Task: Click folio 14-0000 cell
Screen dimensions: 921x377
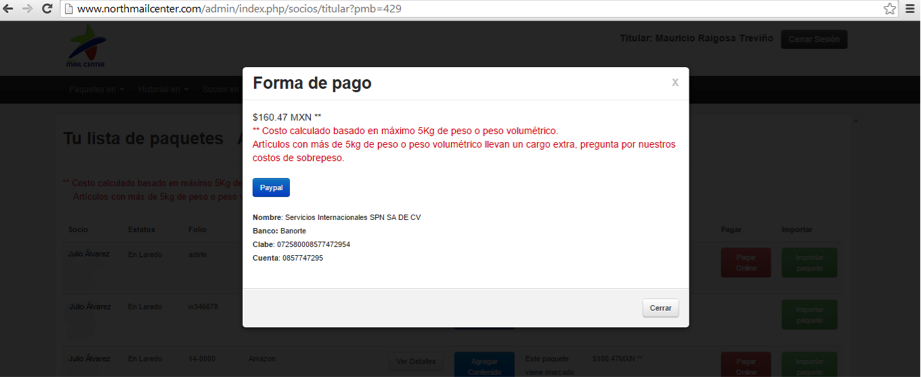Action: tap(201, 358)
